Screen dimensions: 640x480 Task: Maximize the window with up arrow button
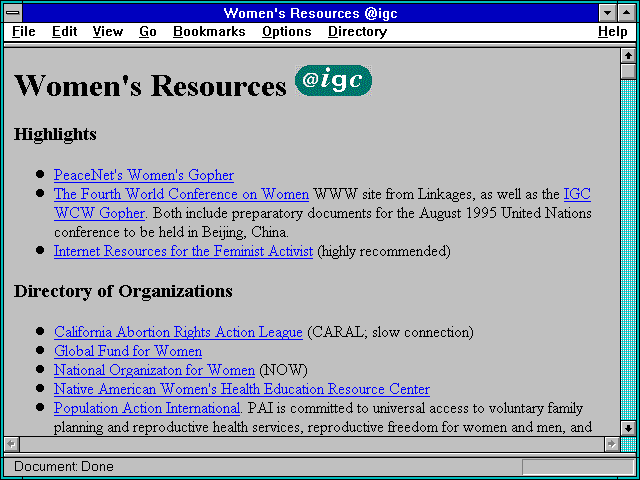[627, 13]
